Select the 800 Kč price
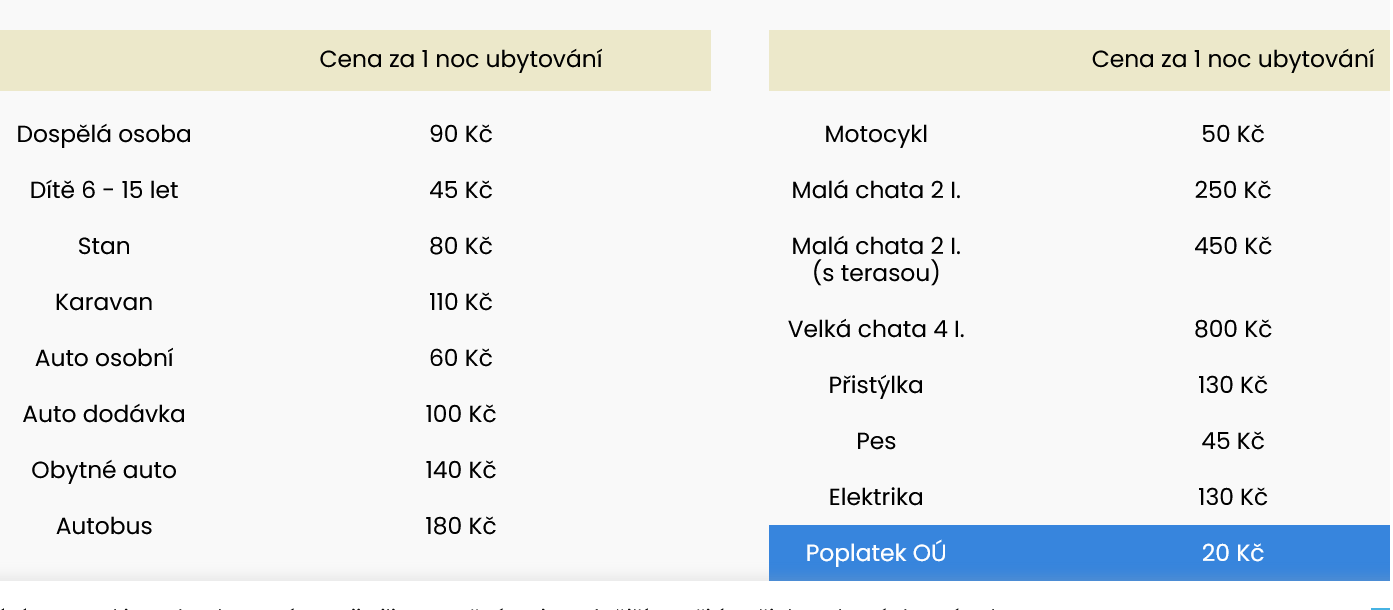Viewport: 1393px width, 610px height. pos(1233,329)
